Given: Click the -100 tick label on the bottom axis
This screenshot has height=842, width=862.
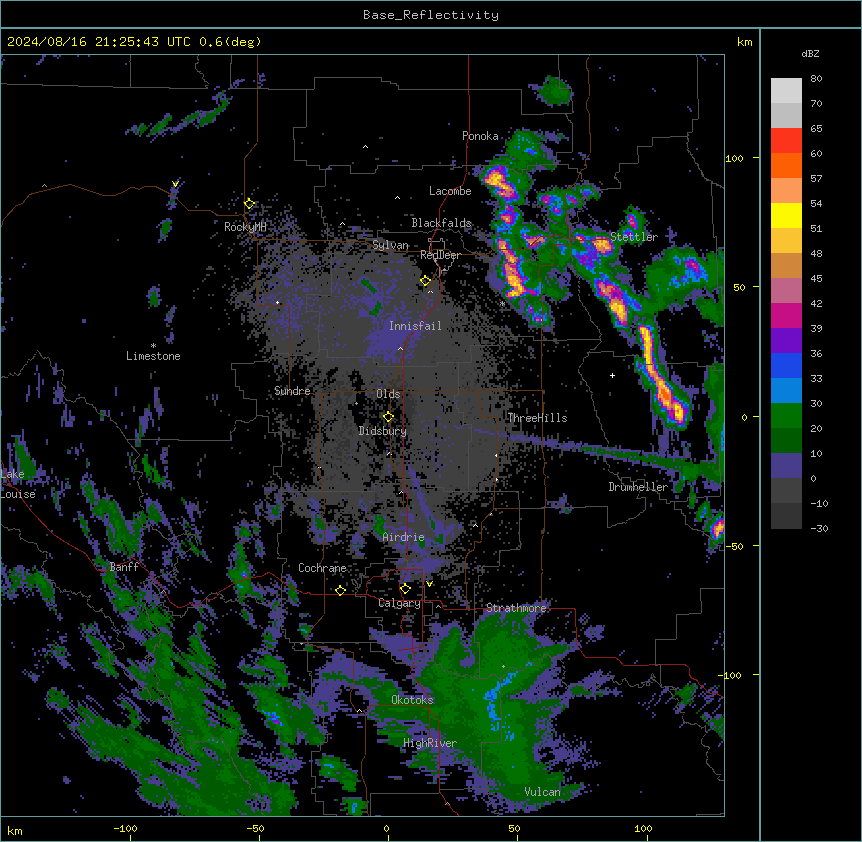Looking at the screenshot, I should (125, 828).
